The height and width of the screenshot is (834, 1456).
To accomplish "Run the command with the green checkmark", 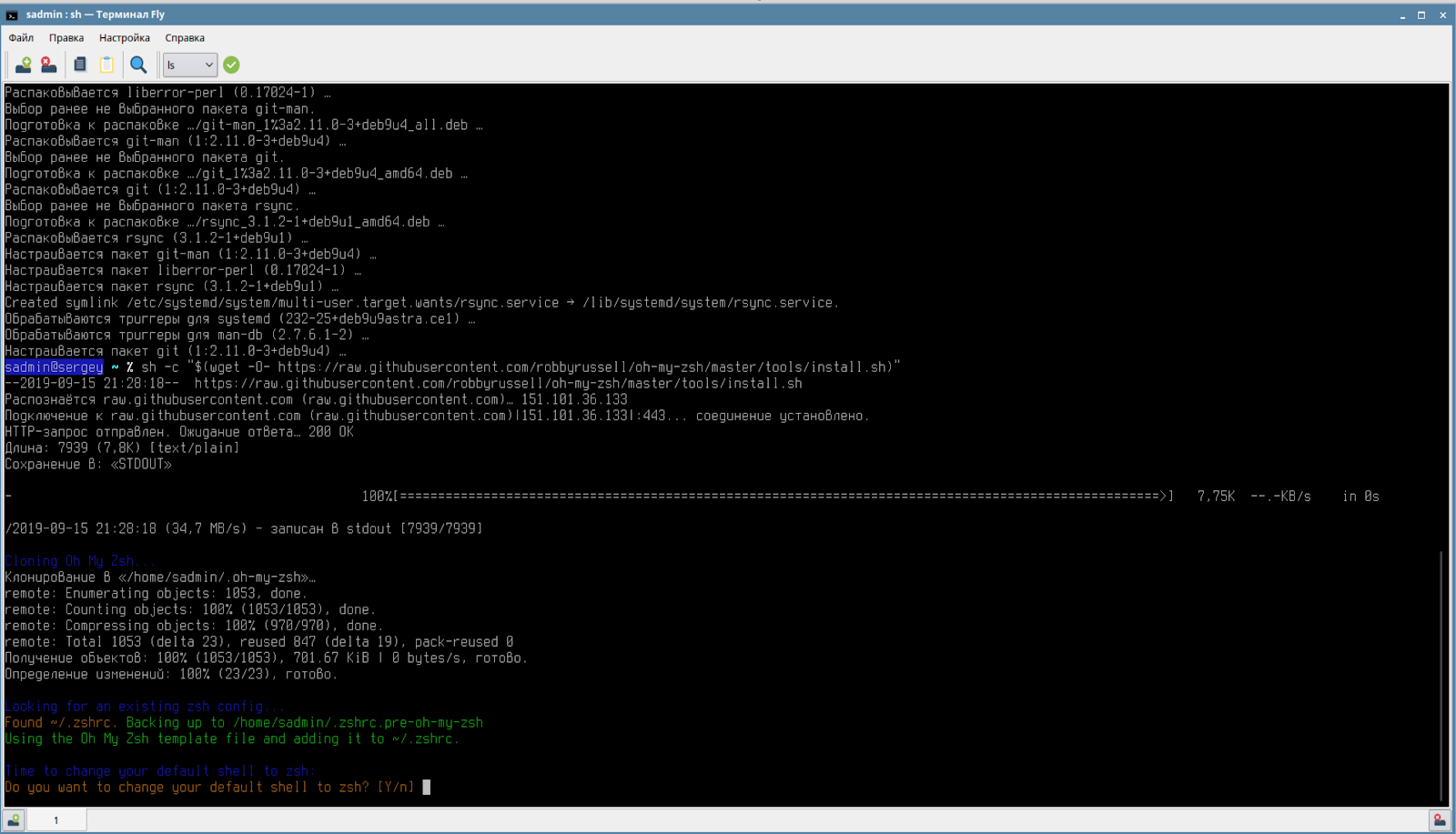I will pos(231,65).
